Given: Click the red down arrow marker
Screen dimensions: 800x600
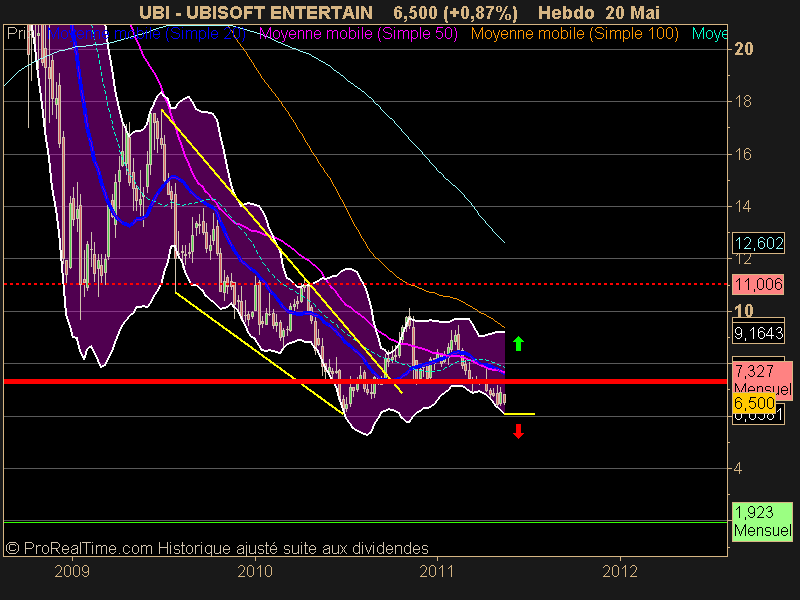Looking at the screenshot, I should pyautogui.click(x=518, y=432).
